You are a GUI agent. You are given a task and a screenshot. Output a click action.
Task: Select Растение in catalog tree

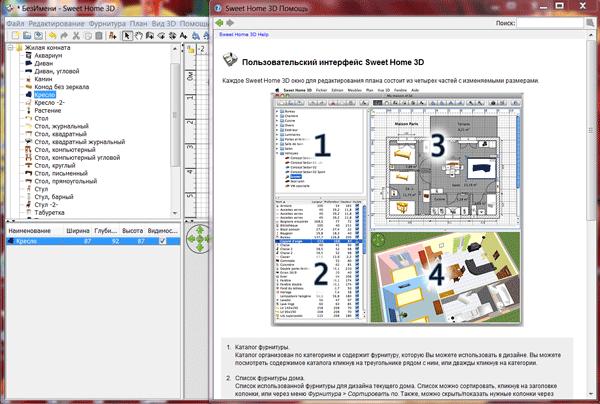click(x=48, y=111)
